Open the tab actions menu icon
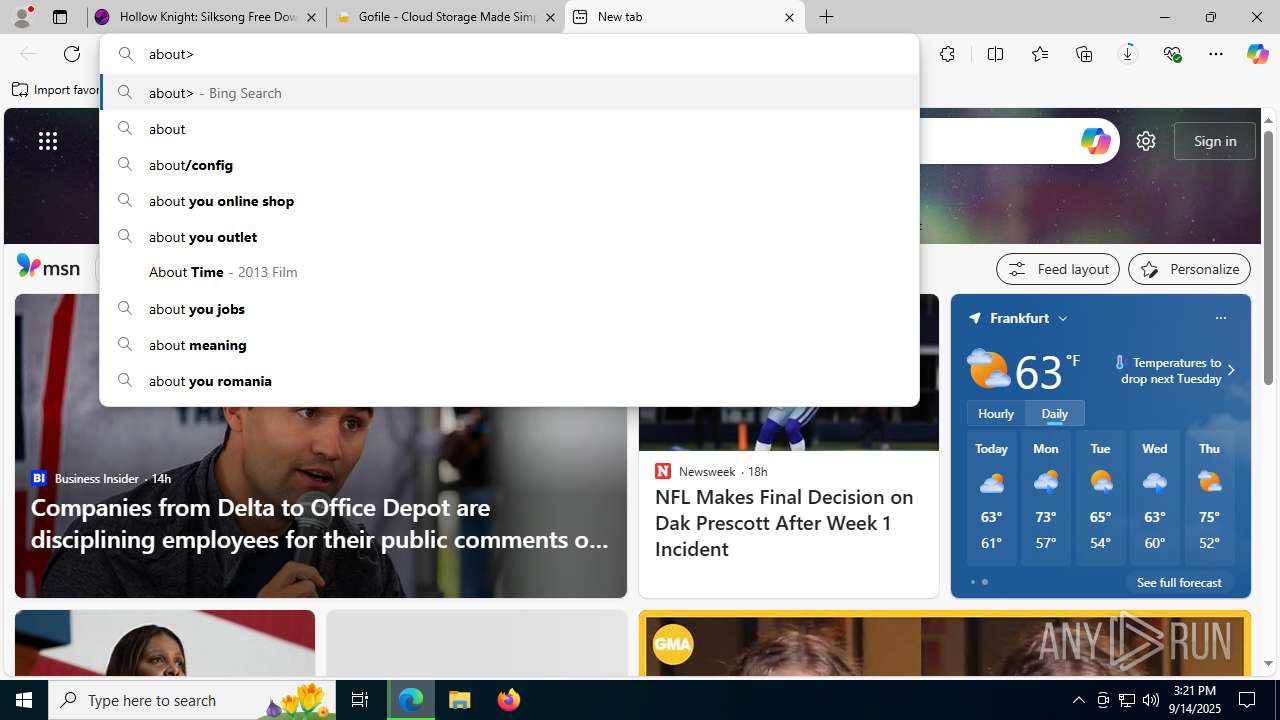This screenshot has height=720, width=1280. [60, 17]
